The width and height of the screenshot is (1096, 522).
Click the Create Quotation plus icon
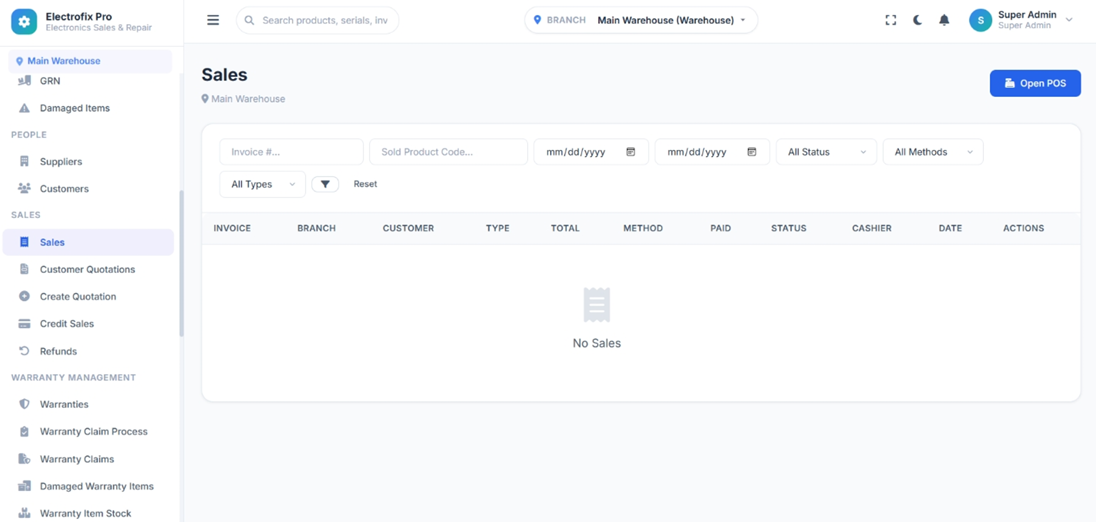click(x=24, y=296)
